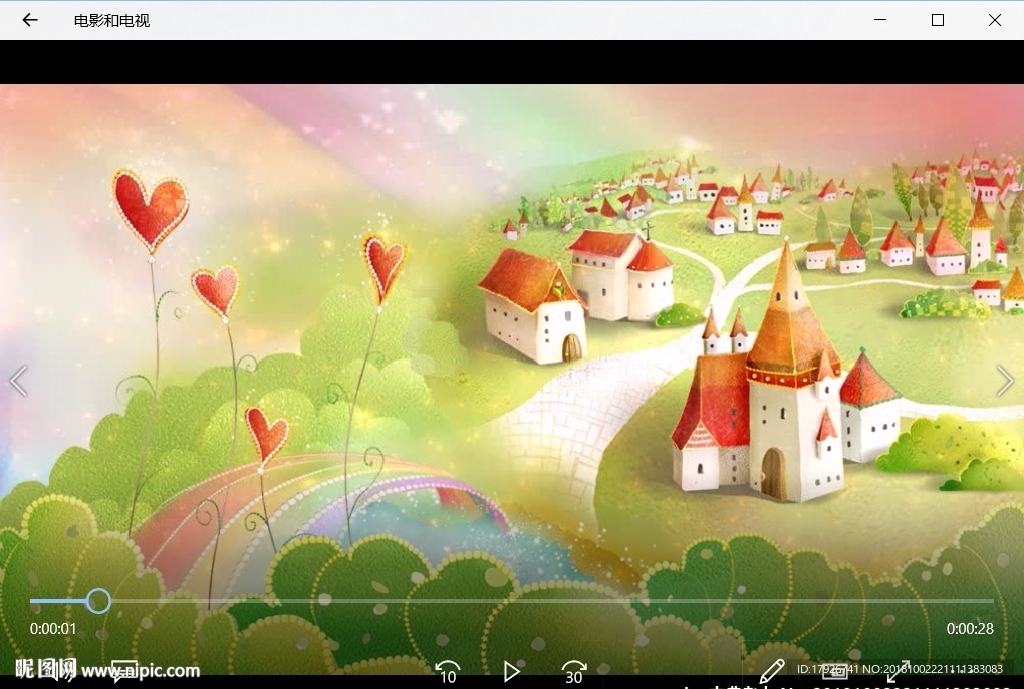Skip forward 30 seconds
Viewport: 1024px width, 689px height.
pyautogui.click(x=574, y=673)
